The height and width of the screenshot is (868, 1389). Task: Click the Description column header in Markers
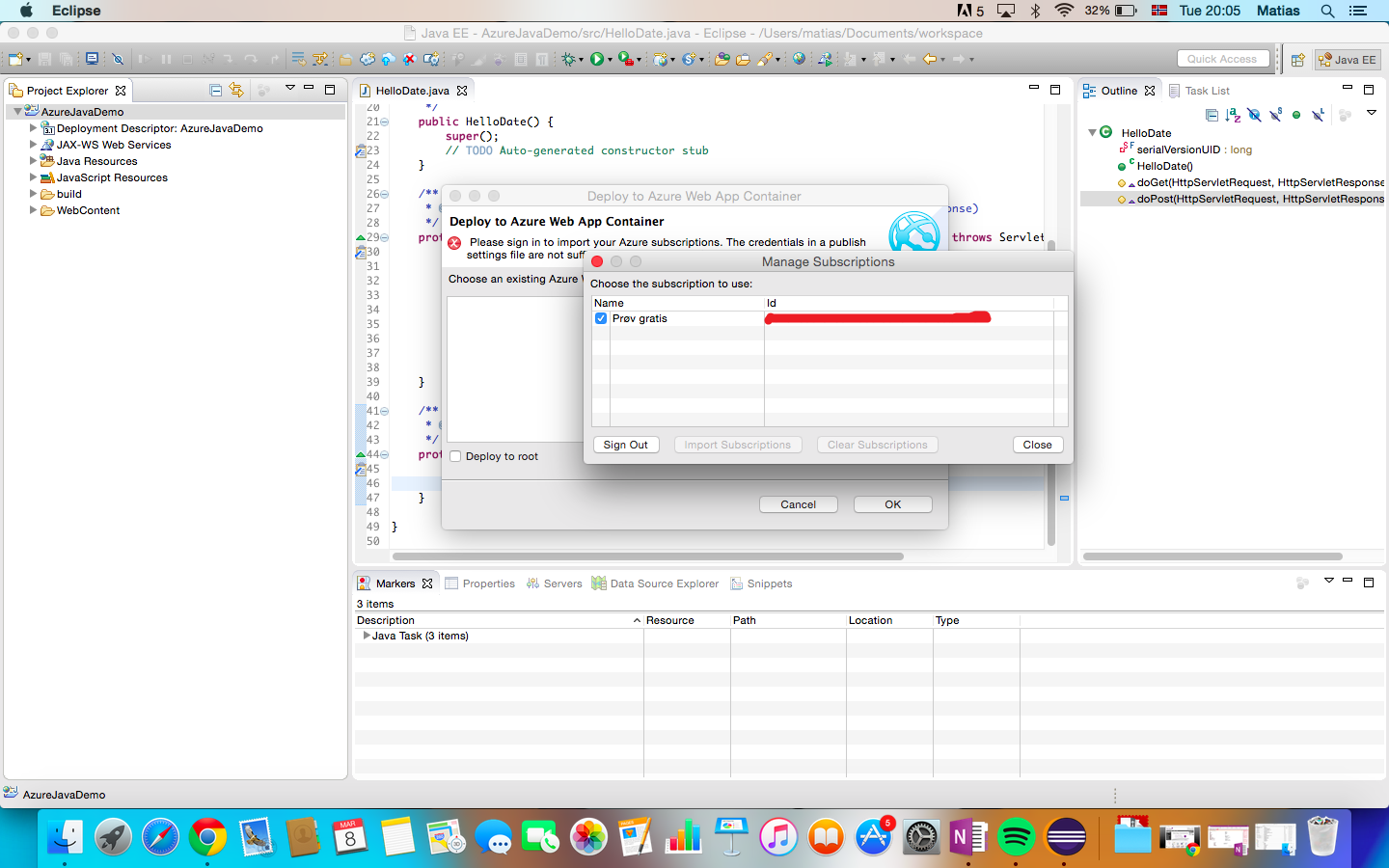coord(498,620)
